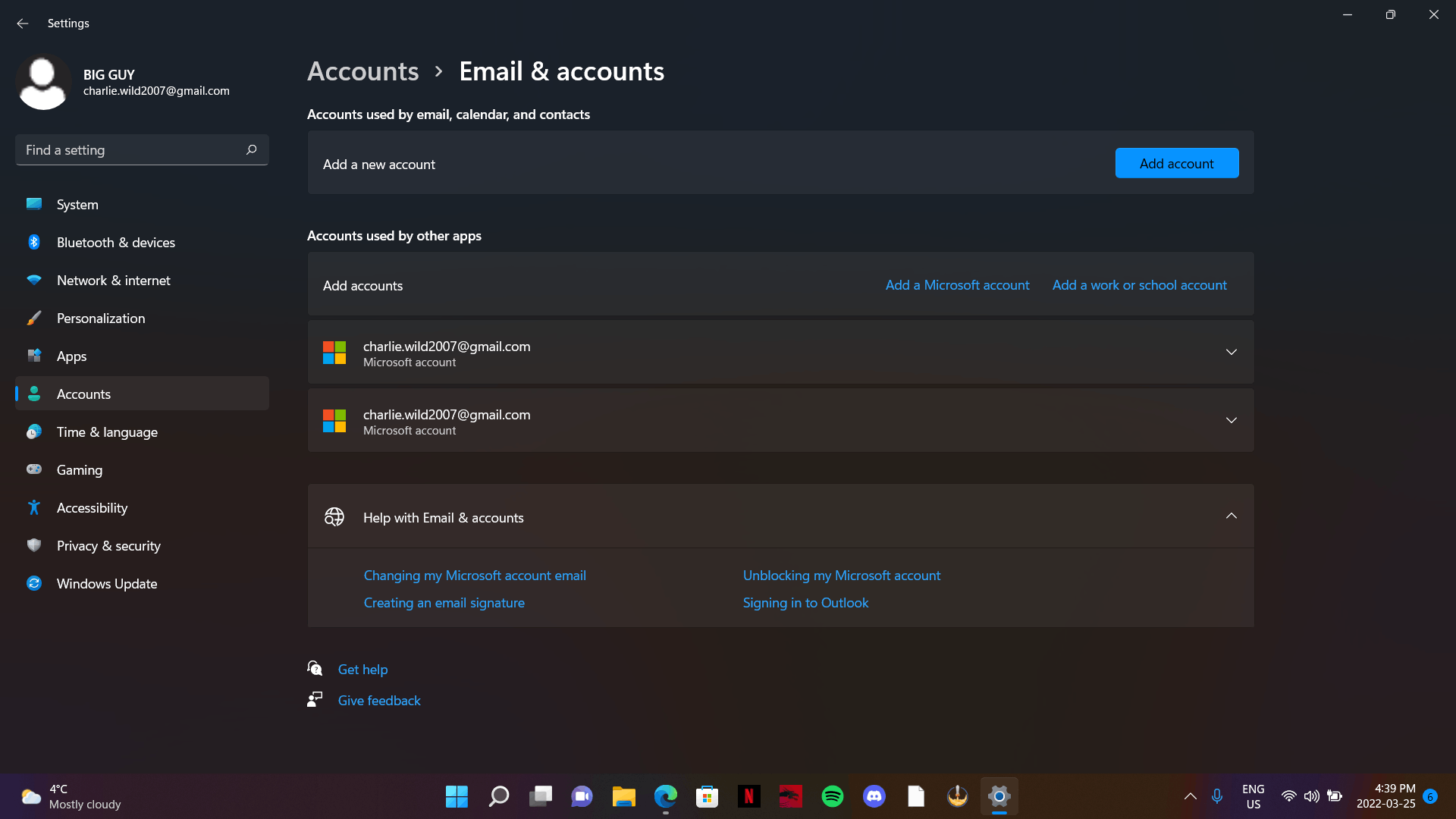1456x819 pixels.
Task: Click the Get help link
Action: click(362, 670)
